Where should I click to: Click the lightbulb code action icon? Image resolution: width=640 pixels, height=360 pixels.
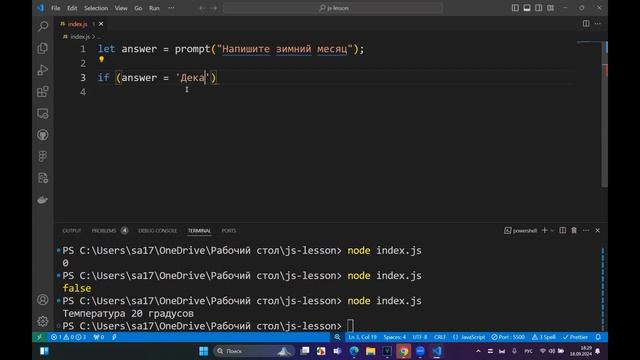[x=102, y=59]
